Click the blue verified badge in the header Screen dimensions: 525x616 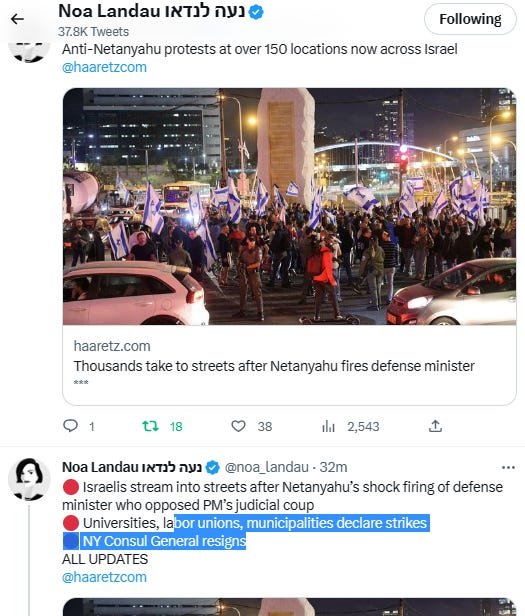tap(256, 12)
